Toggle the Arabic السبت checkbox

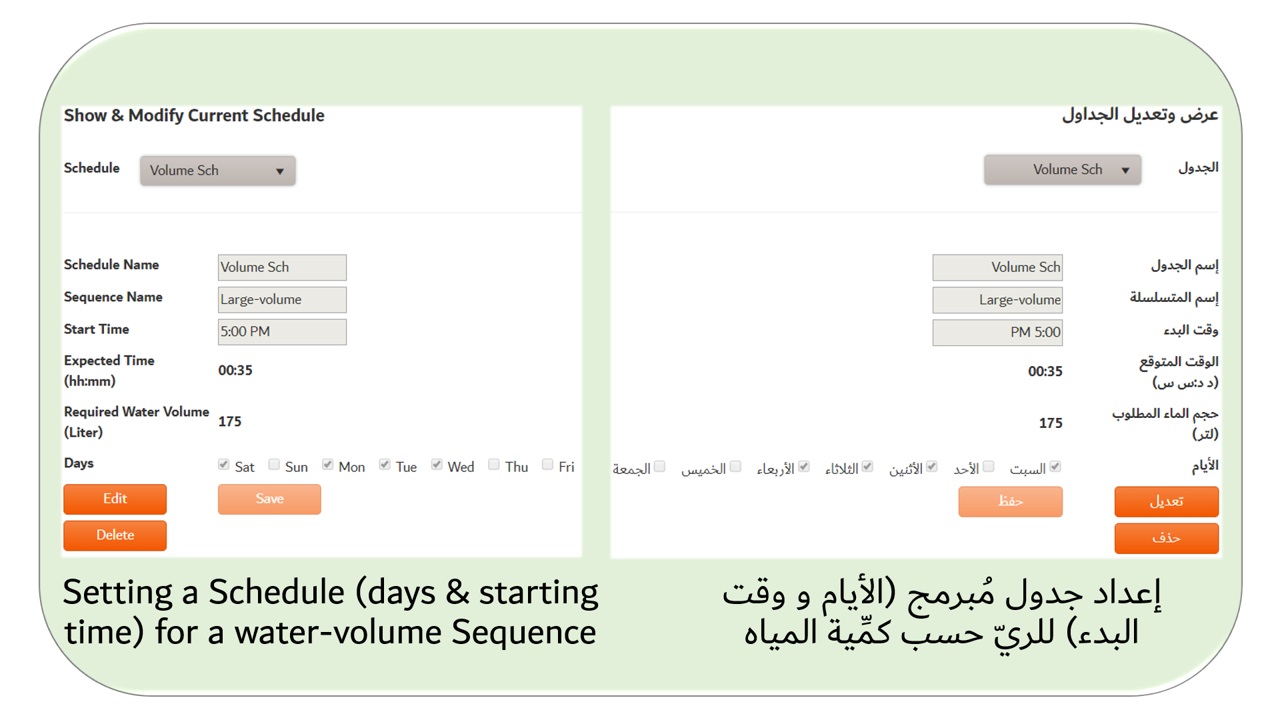pos(1055,467)
